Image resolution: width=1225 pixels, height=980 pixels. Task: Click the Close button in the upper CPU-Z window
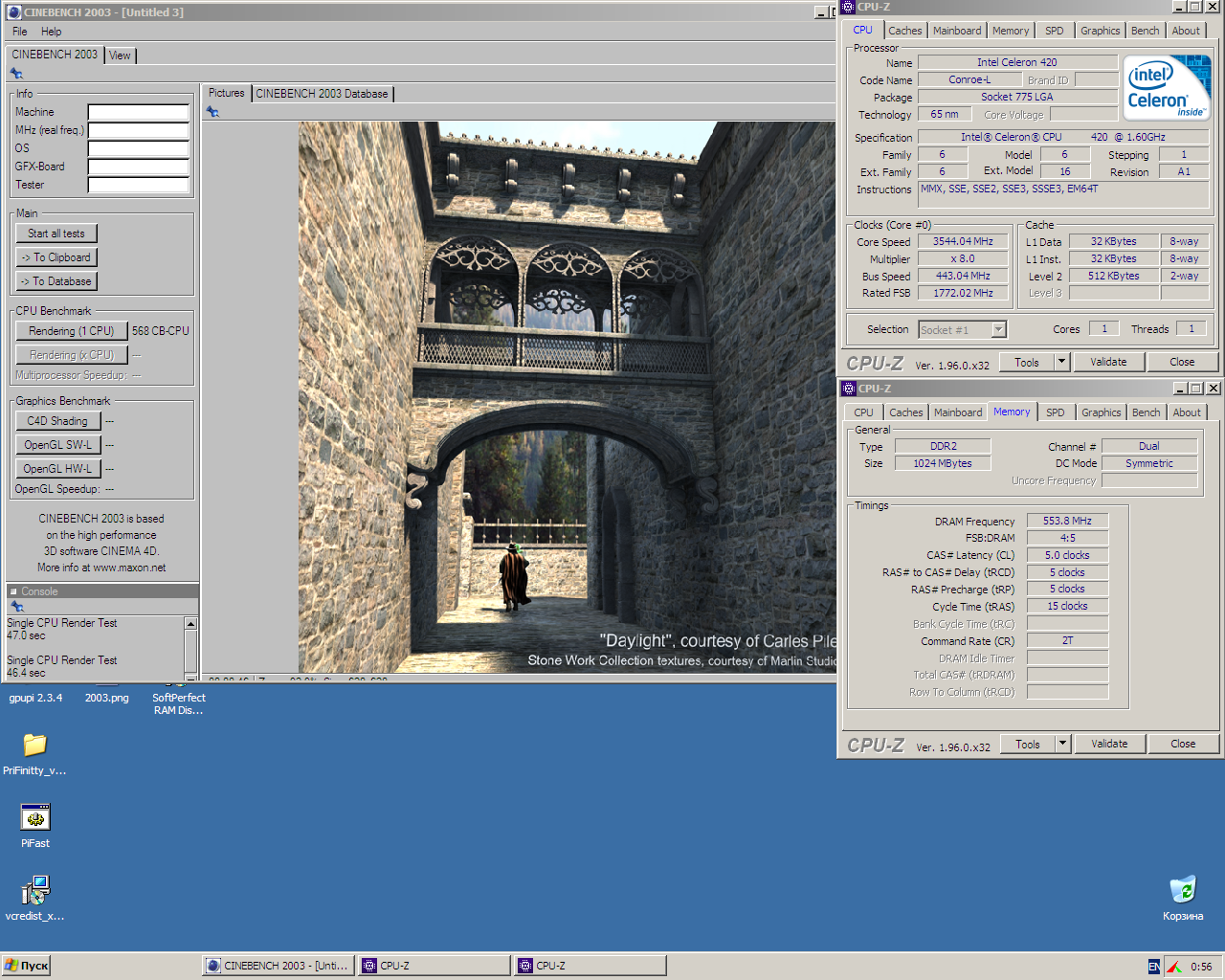1182,362
